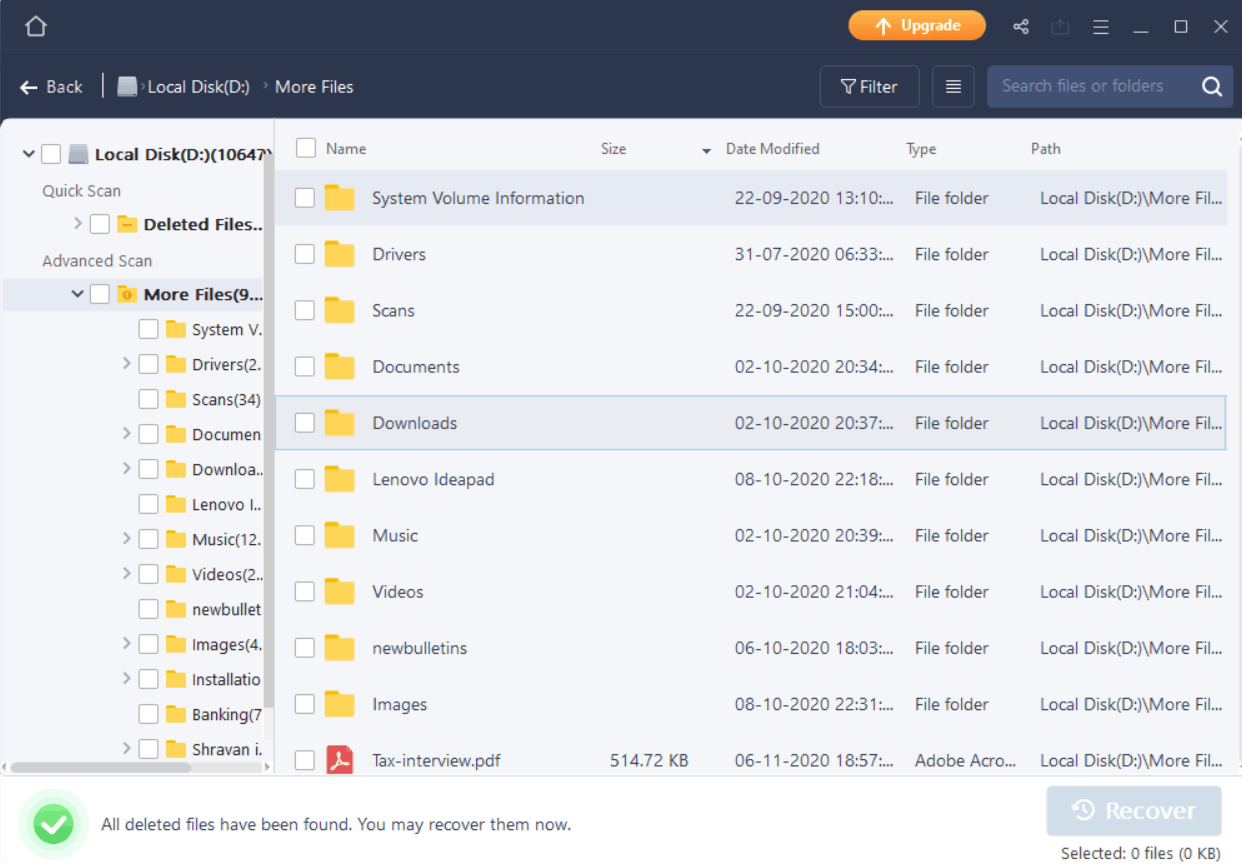Go Back using the Back button
Viewport: 1242px width, 865px height.
pyautogui.click(x=51, y=87)
